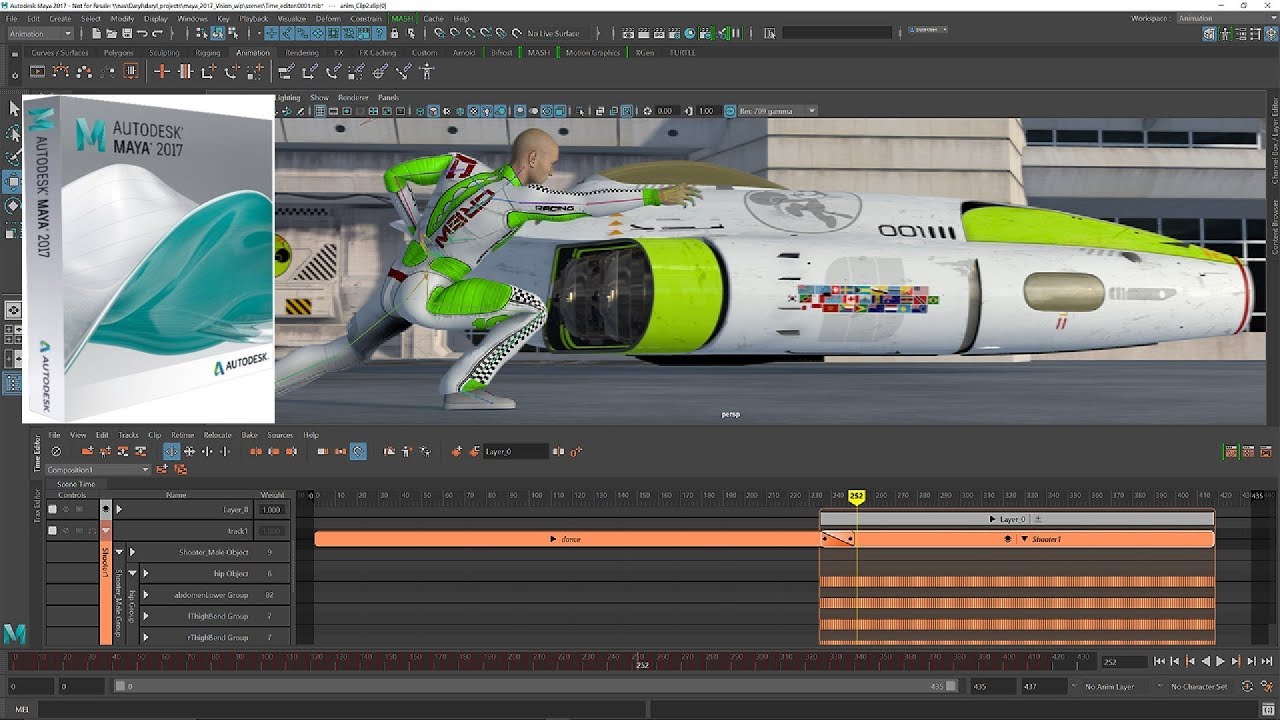1280x720 pixels.
Task: Click the Open Scene folder icon
Action: (x=111, y=33)
